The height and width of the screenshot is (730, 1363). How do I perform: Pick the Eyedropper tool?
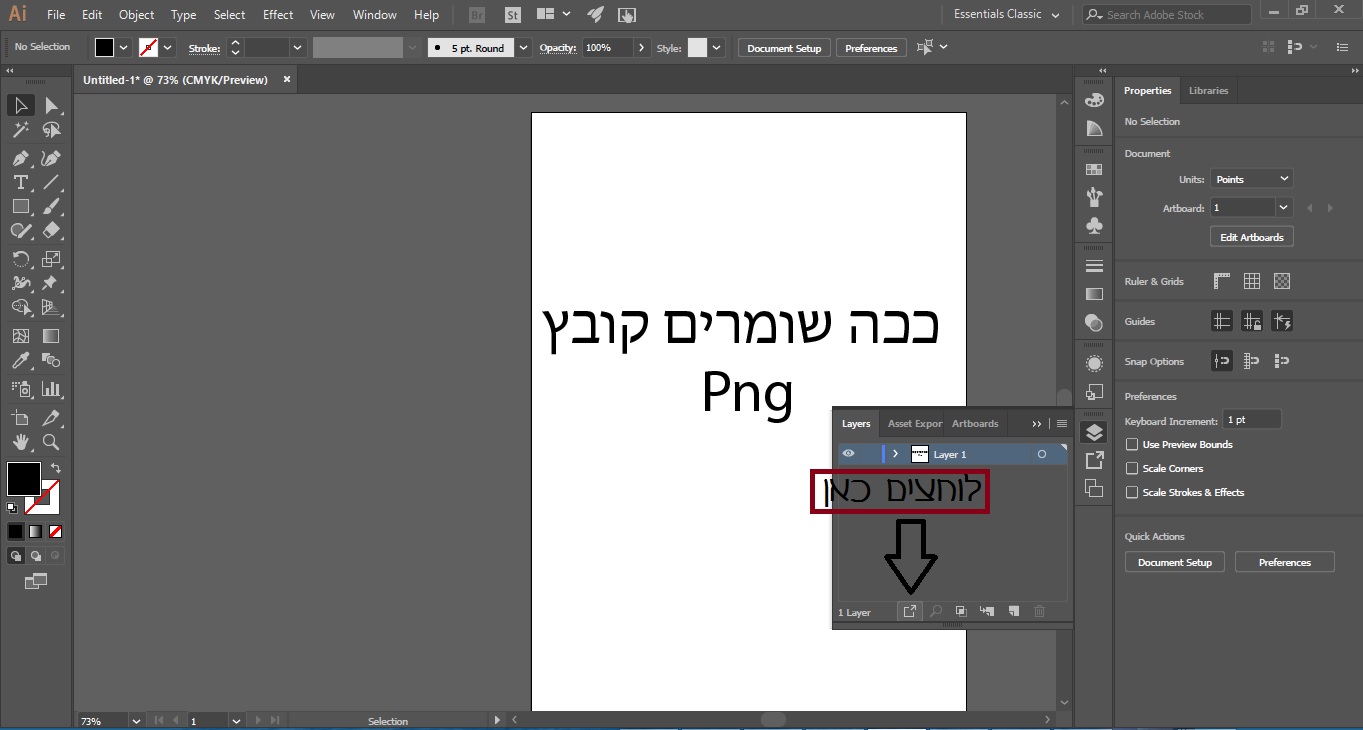(x=20, y=361)
